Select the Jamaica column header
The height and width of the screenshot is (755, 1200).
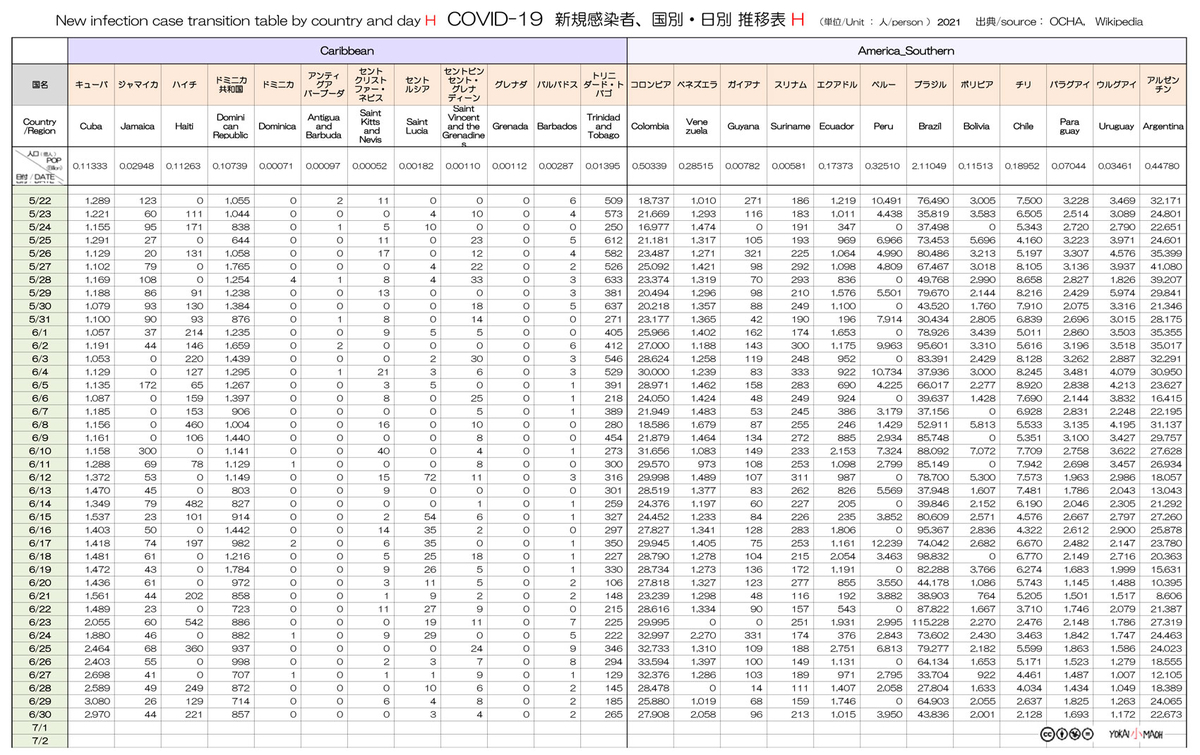(x=137, y=126)
